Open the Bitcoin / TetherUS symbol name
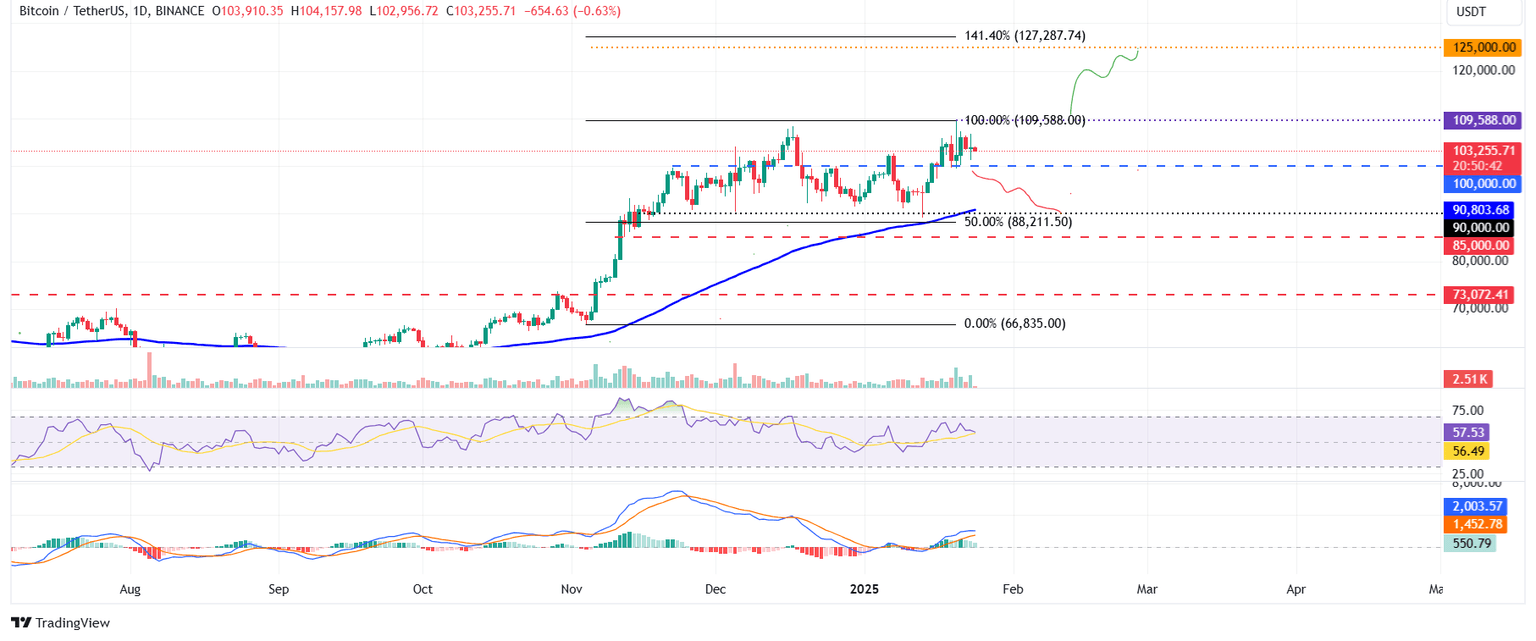 75,12
